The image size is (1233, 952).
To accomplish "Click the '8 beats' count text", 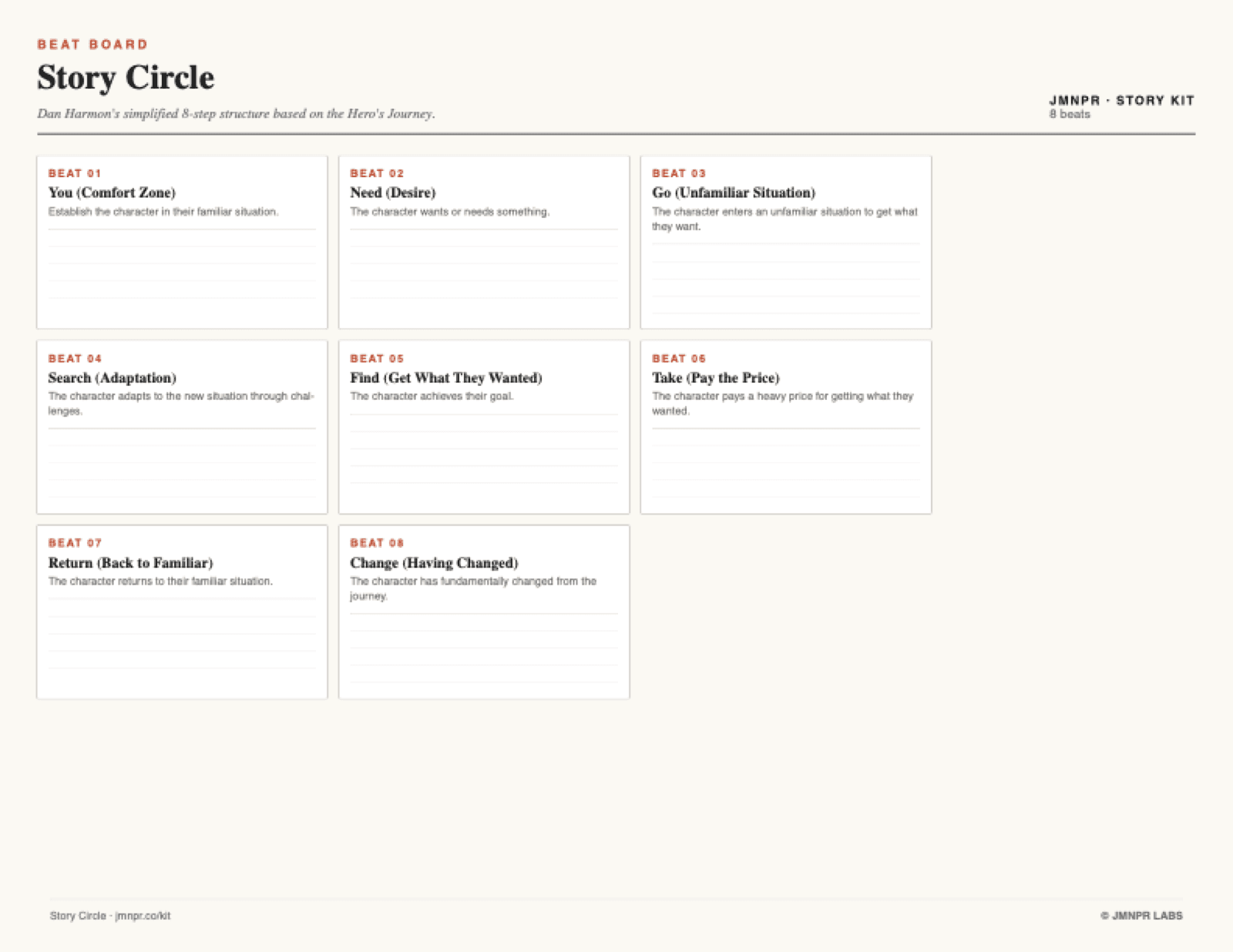I will (x=1070, y=114).
